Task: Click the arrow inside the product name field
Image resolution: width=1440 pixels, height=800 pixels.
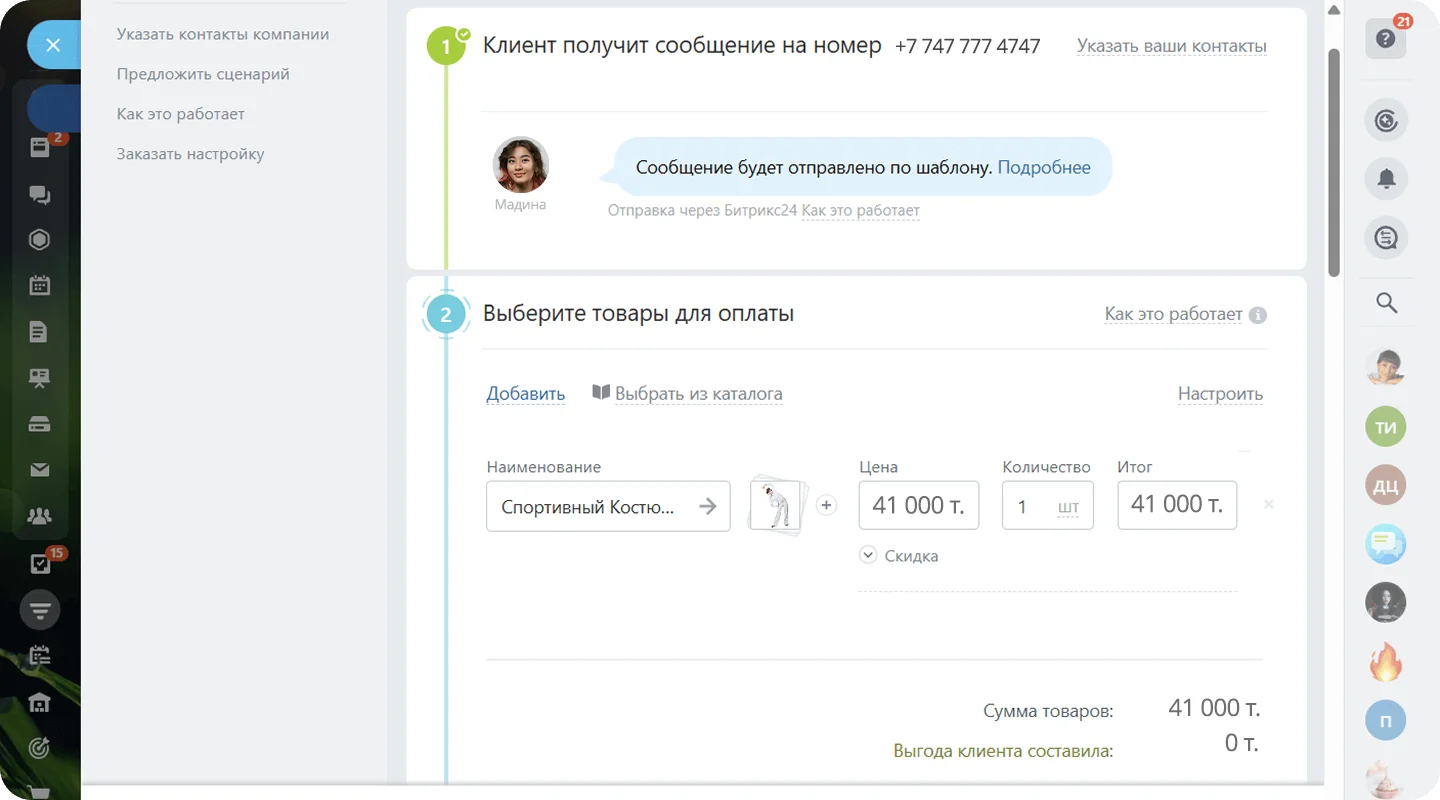Action: (x=708, y=506)
